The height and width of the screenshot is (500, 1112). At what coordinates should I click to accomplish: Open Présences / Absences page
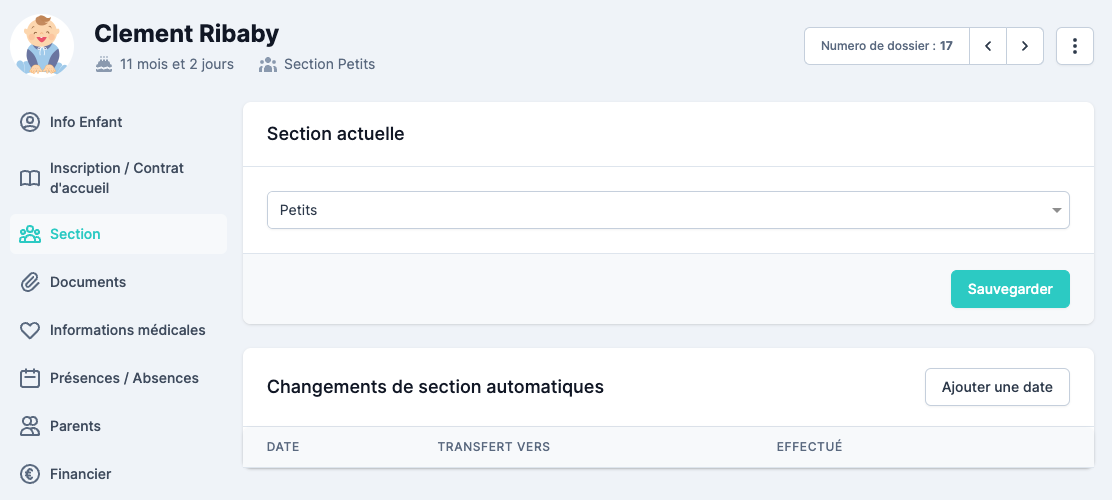[124, 378]
